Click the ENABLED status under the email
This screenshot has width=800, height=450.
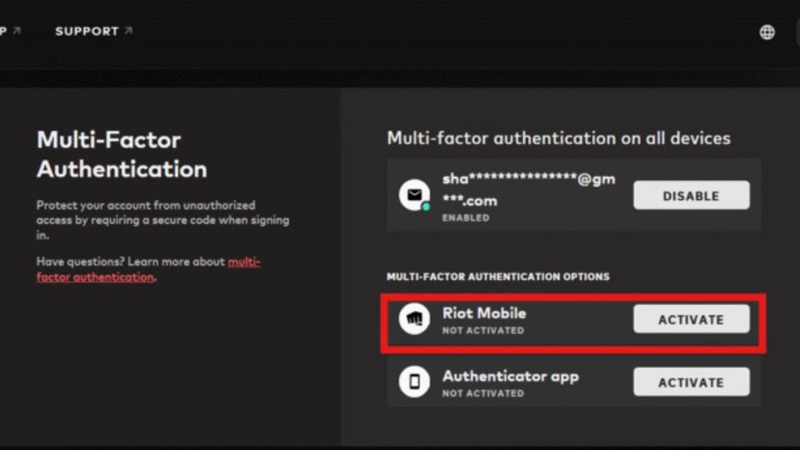[465, 218]
